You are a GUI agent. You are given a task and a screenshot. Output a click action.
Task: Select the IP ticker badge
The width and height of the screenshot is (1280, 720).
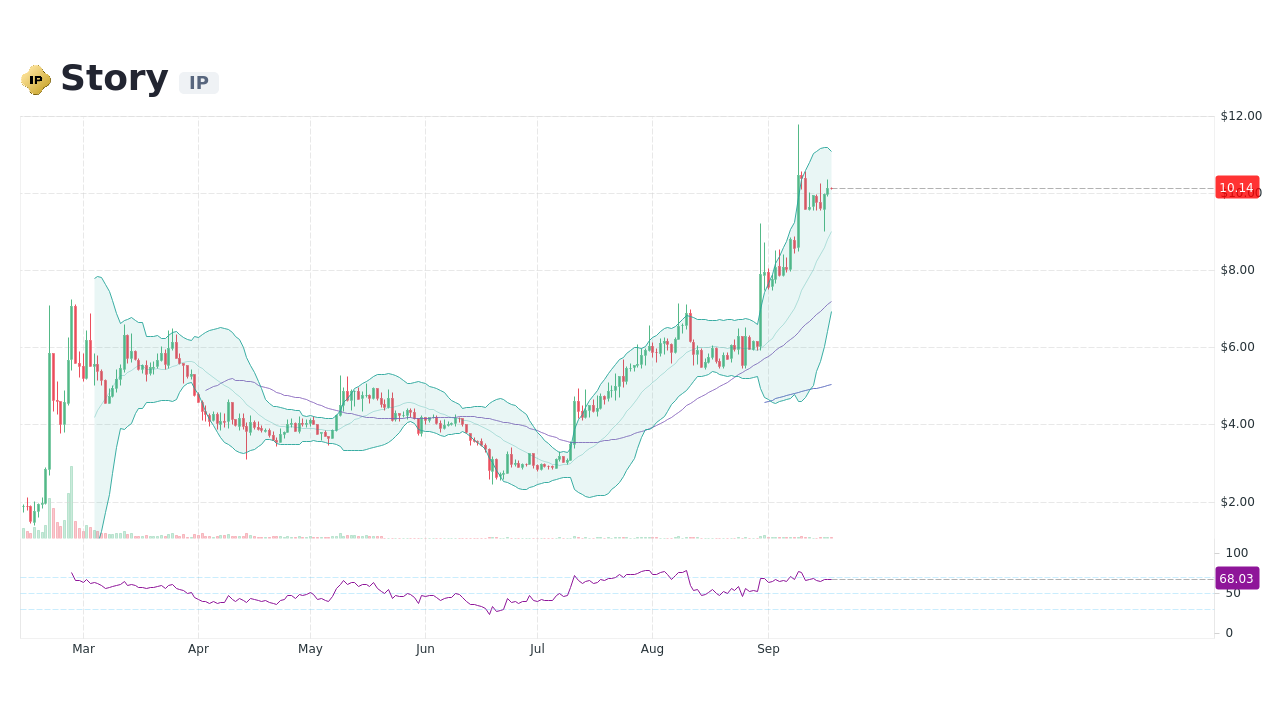[198, 83]
